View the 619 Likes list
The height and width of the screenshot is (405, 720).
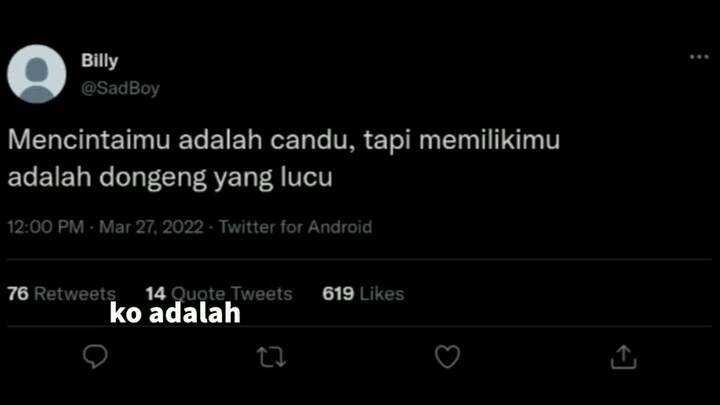coord(363,294)
